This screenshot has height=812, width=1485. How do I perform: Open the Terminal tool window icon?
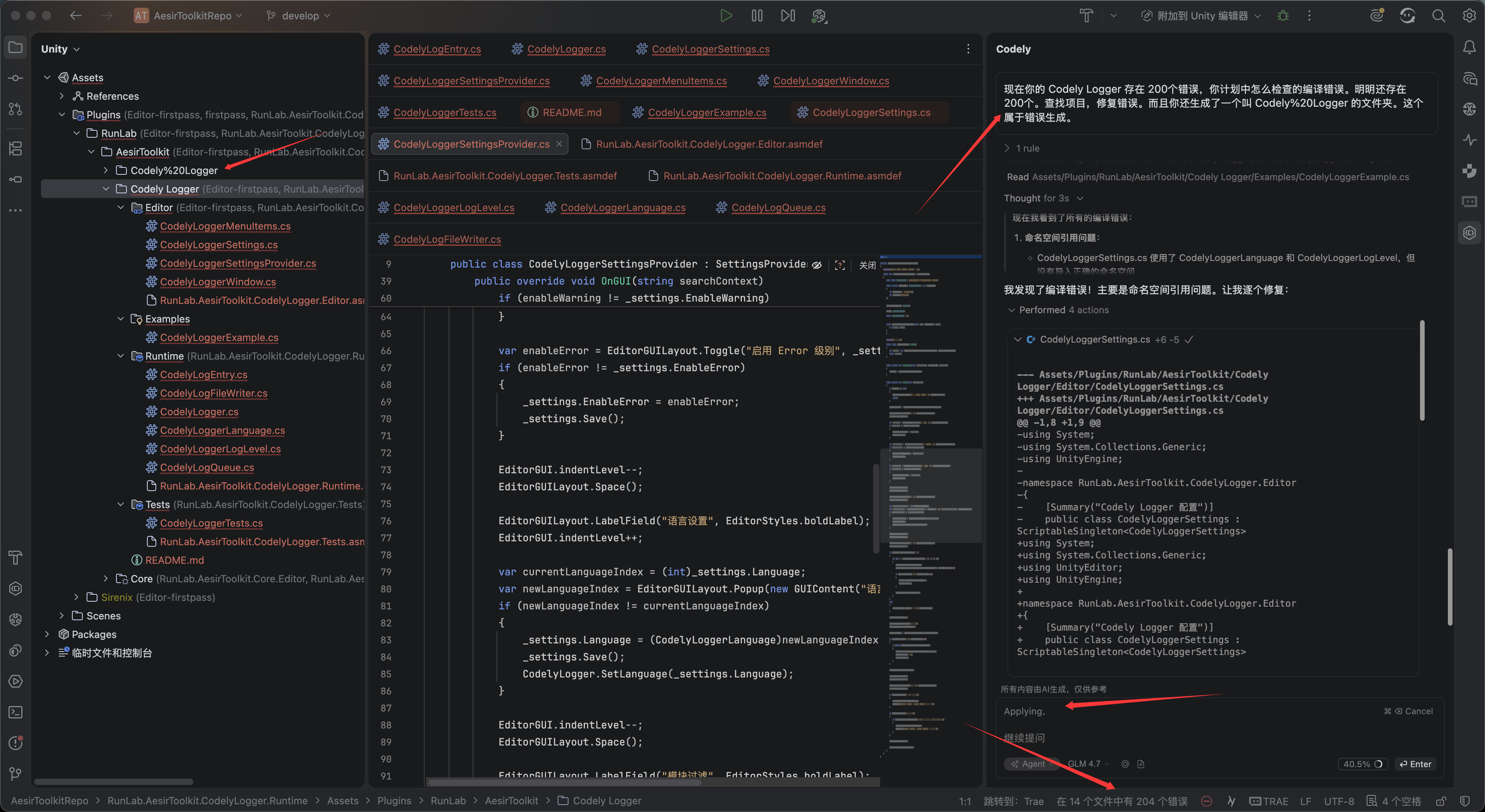pyautogui.click(x=15, y=712)
